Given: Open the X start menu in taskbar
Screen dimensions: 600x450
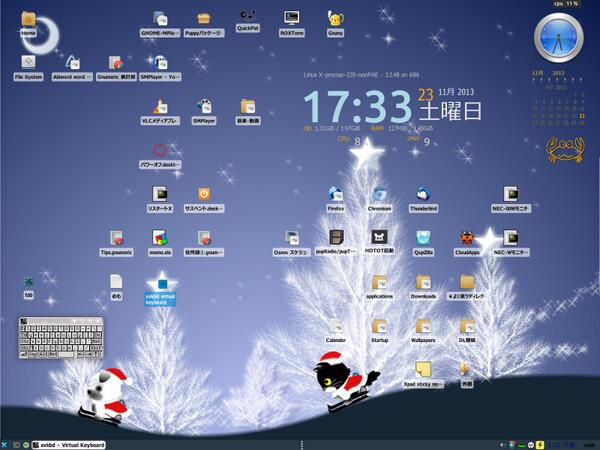Looking at the screenshot, I should (4, 445).
